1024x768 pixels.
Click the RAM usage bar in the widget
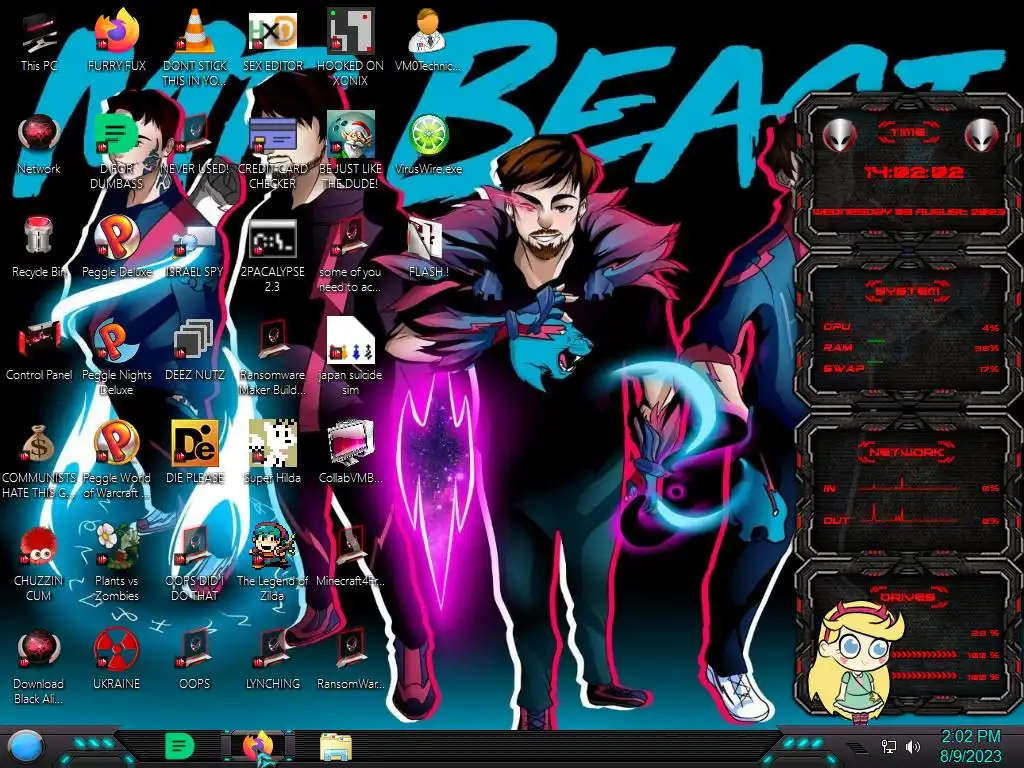click(875, 341)
